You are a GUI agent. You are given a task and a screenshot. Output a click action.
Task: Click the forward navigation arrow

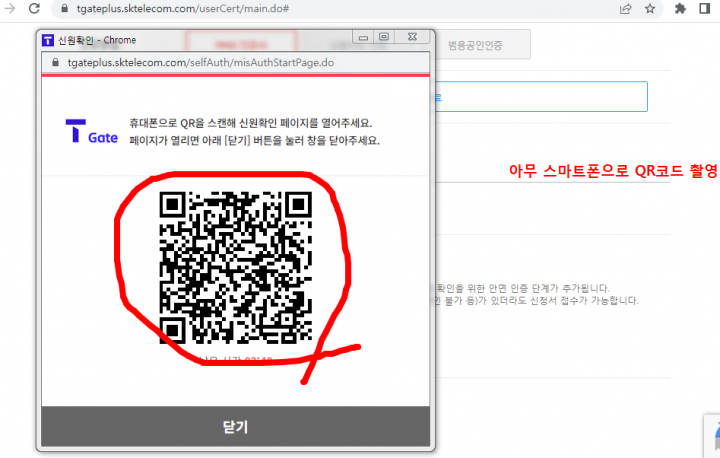pos(10,8)
